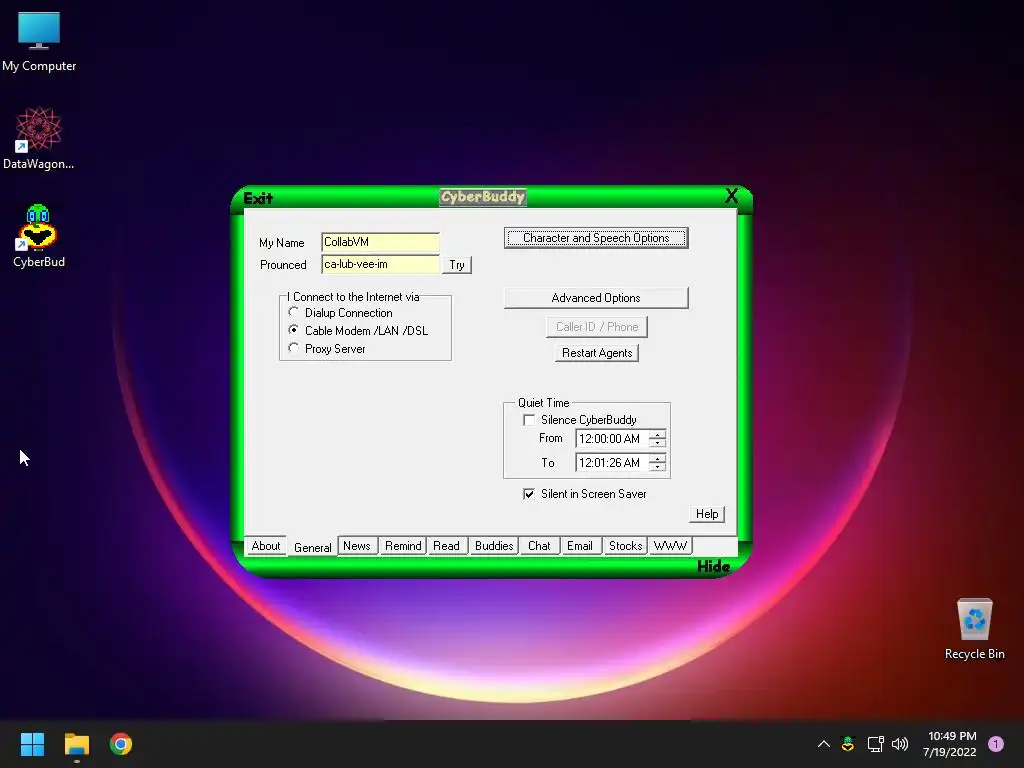This screenshot has width=1024, height=768.
Task: Click the Restart Agents button
Action: pyautogui.click(x=597, y=353)
